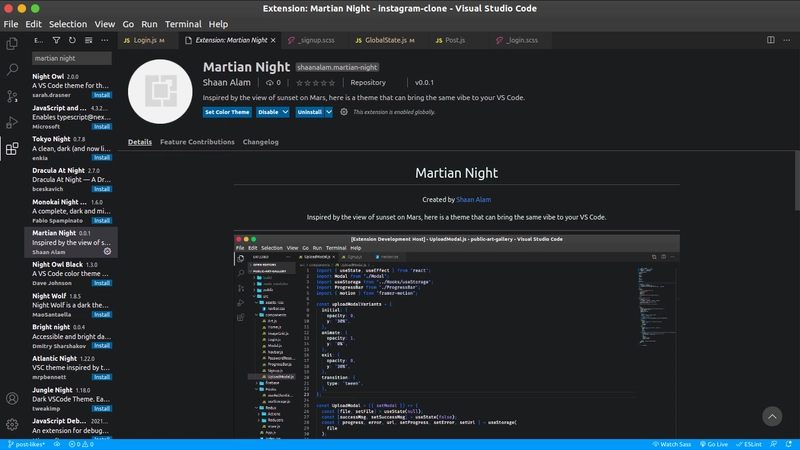
Task: Open editor more actions ellipsis
Action: (787, 40)
